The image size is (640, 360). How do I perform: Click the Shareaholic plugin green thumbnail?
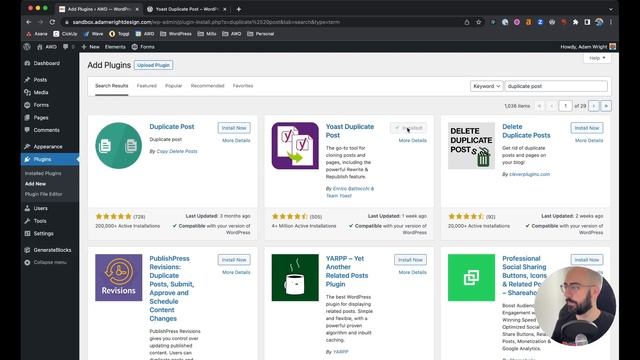click(x=471, y=278)
